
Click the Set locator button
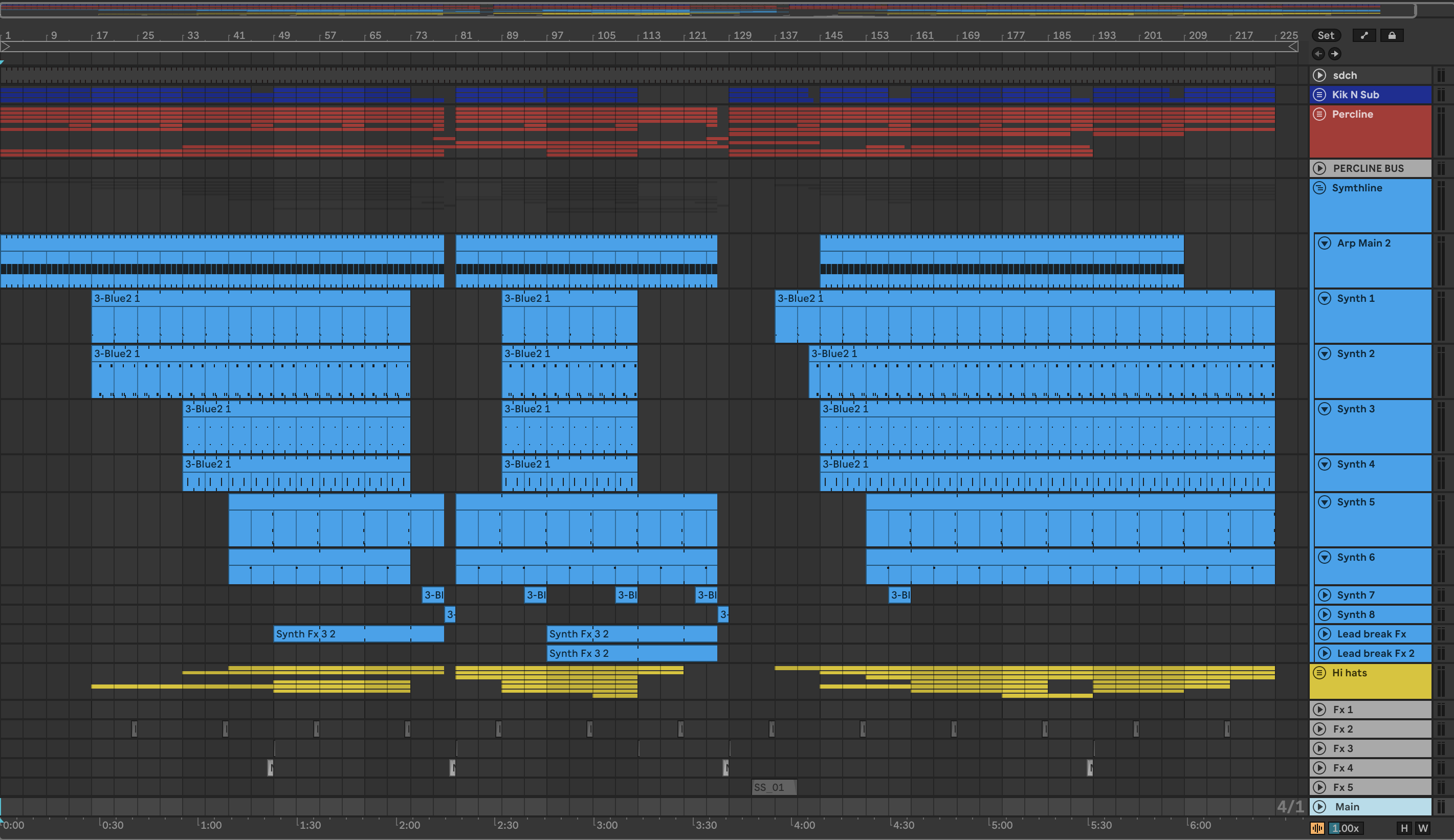[x=1326, y=35]
